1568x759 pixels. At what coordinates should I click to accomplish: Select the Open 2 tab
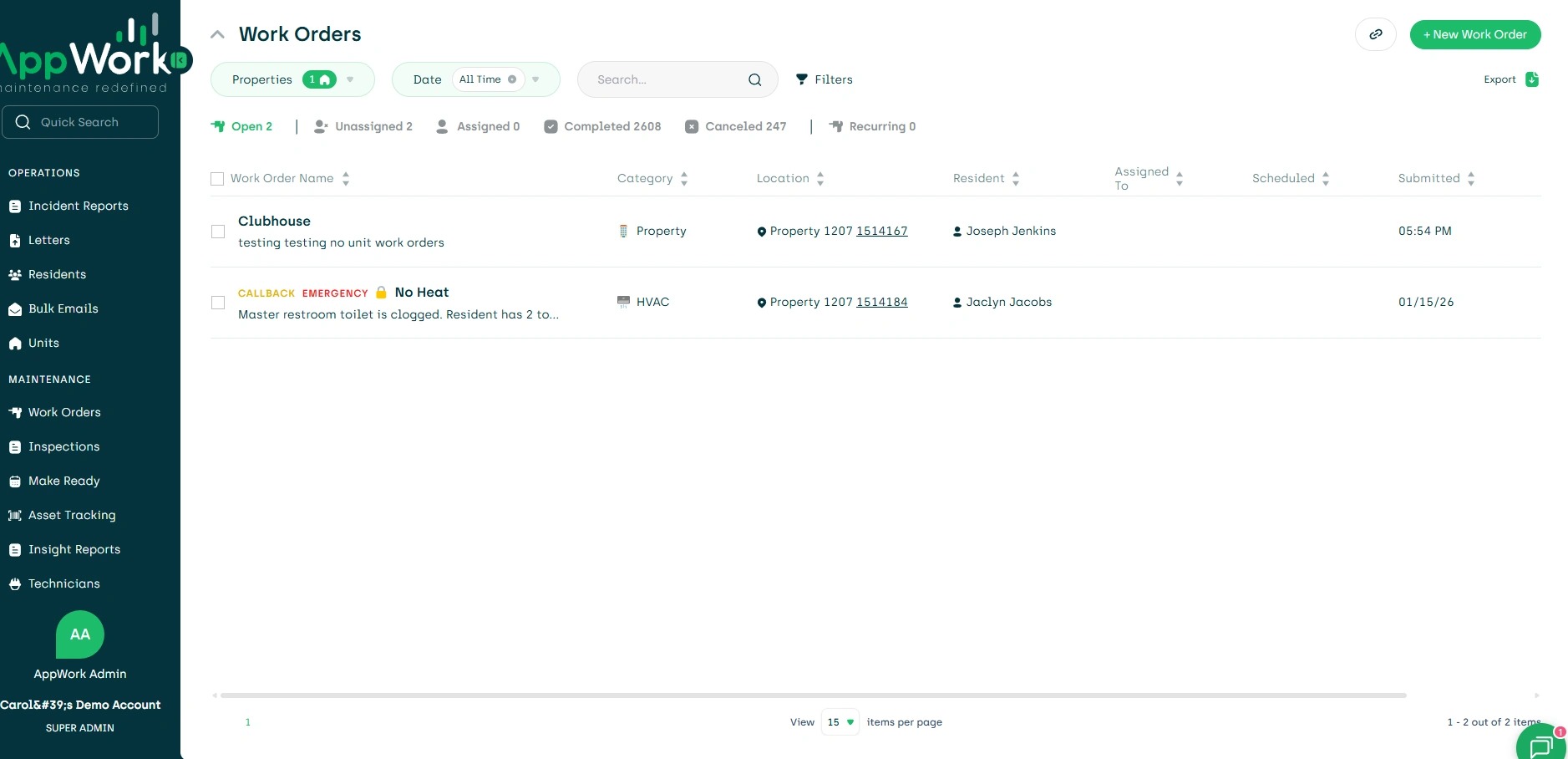[241, 126]
